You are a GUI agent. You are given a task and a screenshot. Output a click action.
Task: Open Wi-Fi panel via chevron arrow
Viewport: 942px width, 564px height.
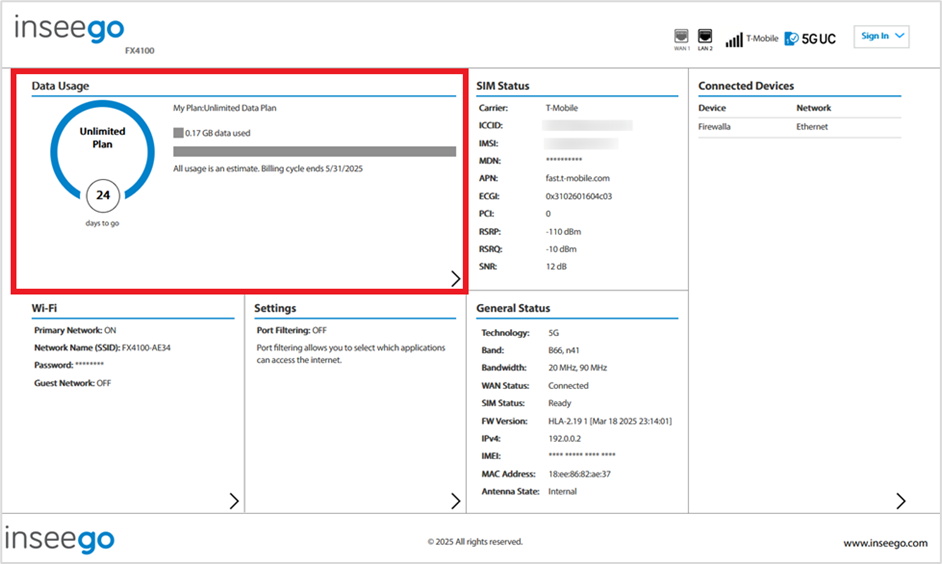(x=234, y=501)
